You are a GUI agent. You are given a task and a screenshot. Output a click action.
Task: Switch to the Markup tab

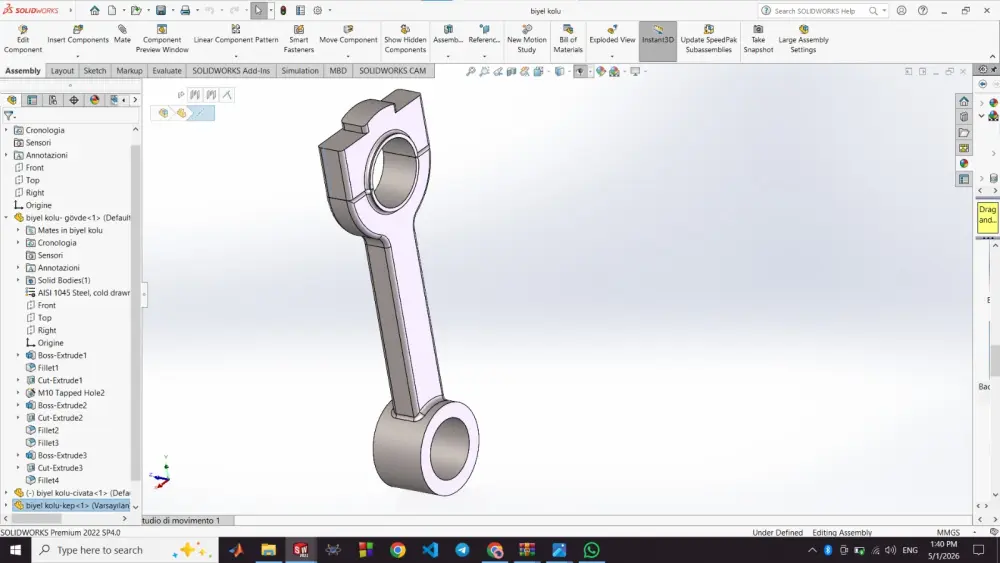click(x=129, y=71)
